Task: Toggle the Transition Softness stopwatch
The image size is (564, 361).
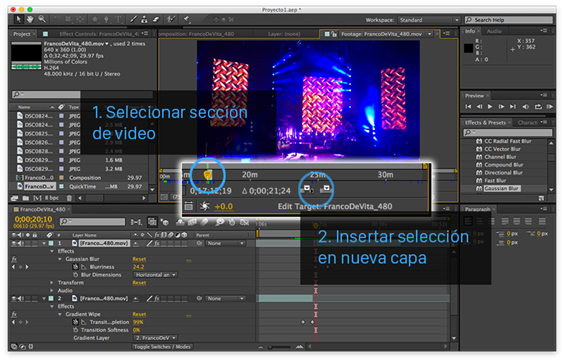Action: tap(75, 330)
